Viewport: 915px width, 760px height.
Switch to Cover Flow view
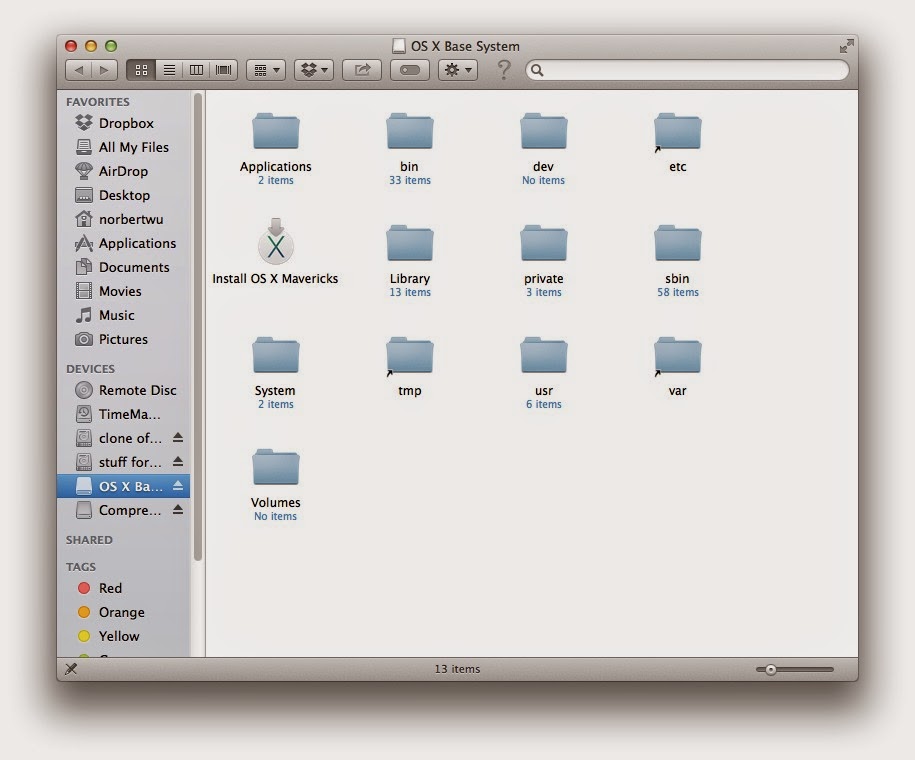[x=223, y=70]
